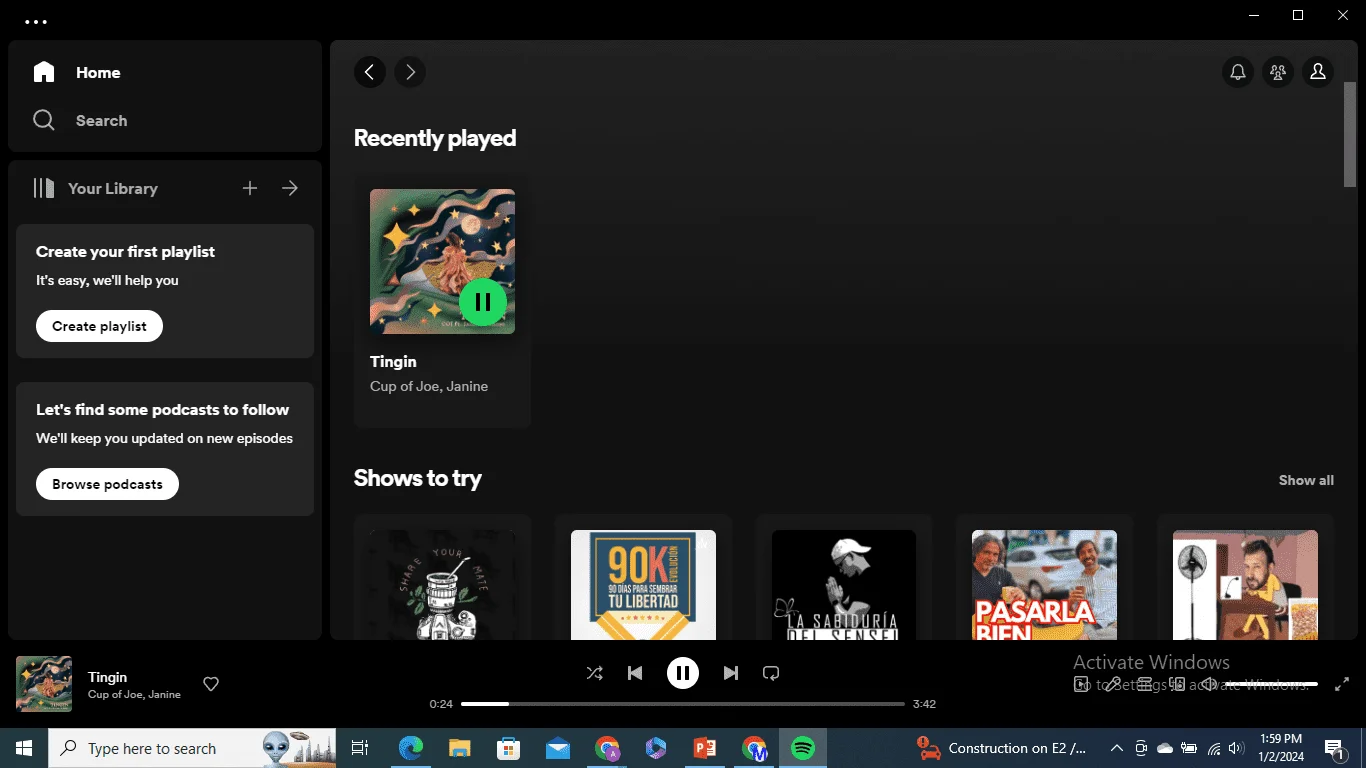Click the Browse podcasts button
Image resolution: width=1366 pixels, height=768 pixels.
pos(107,484)
